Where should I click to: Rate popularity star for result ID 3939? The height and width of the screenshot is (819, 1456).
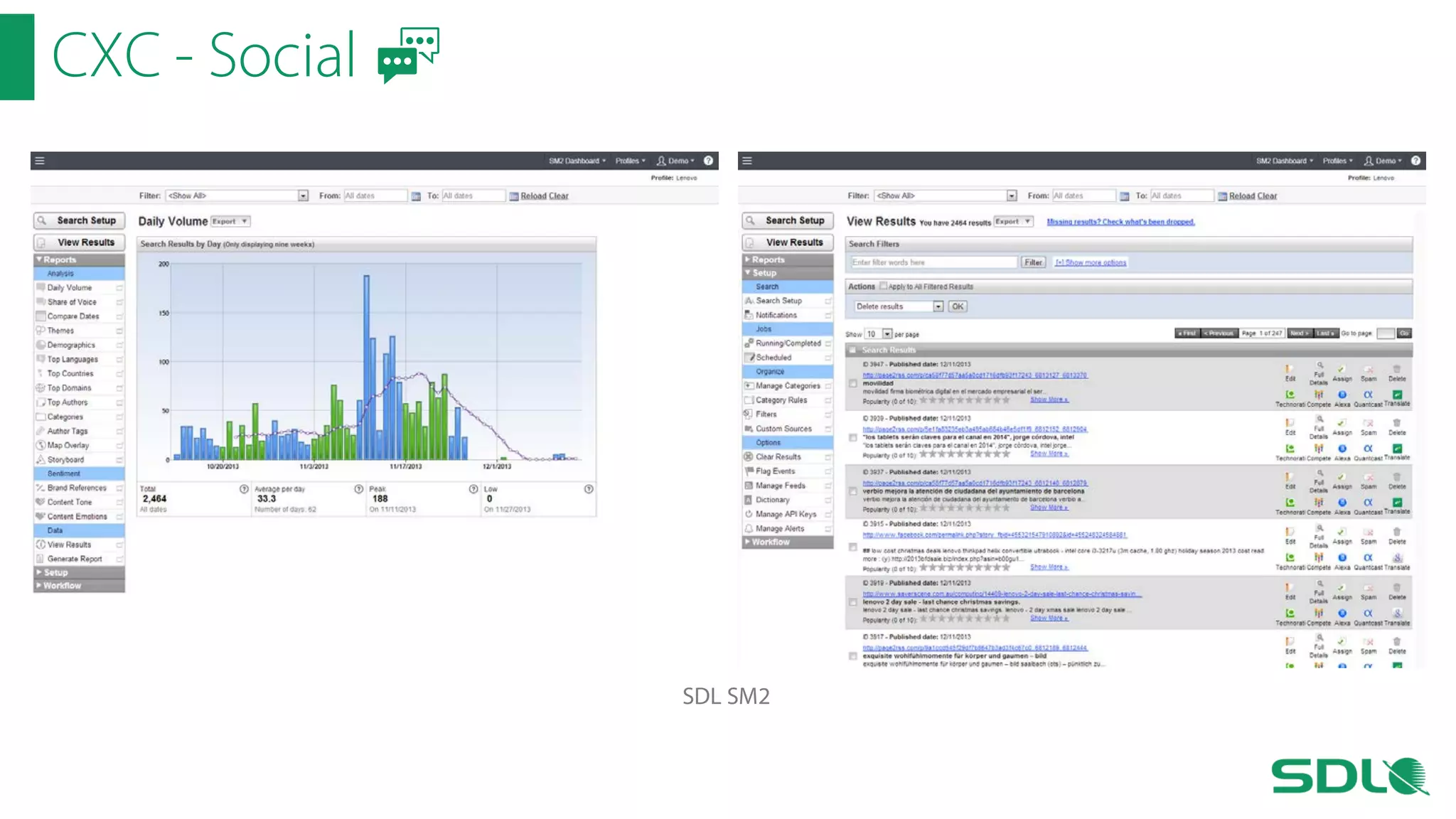coord(965,454)
